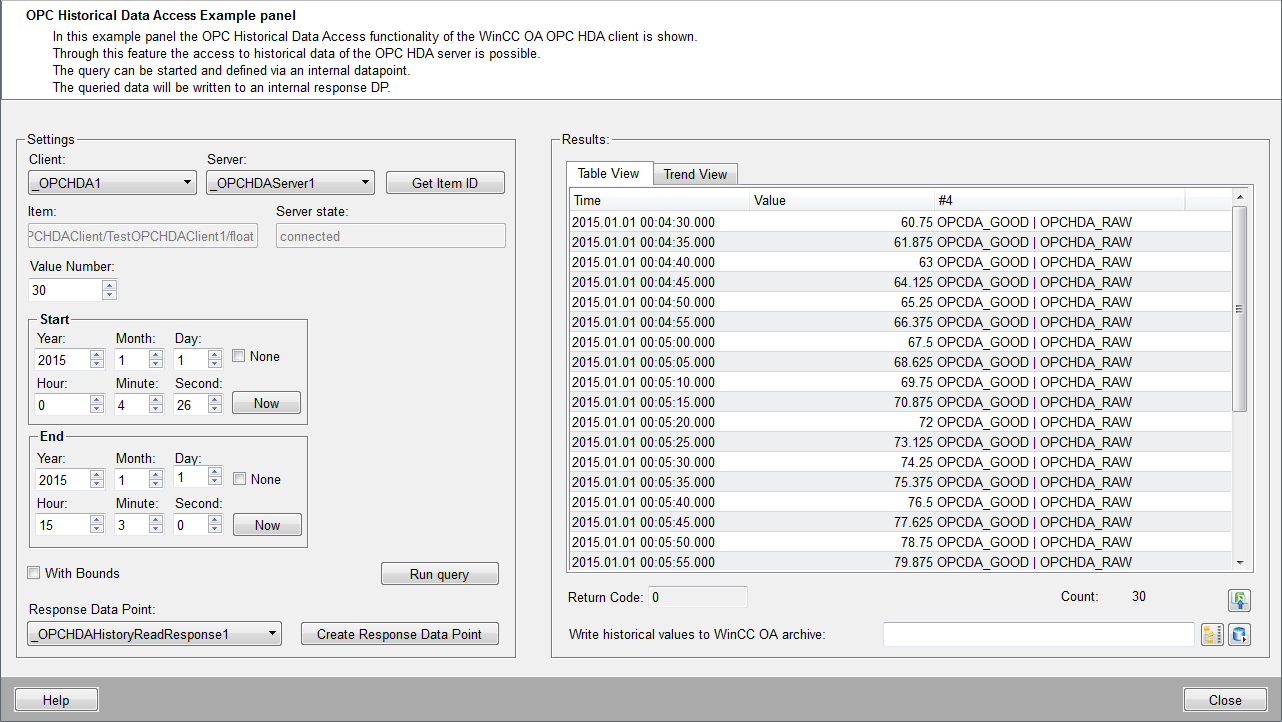
Task: Click the WinCC OA archive text field
Action: 1039,635
